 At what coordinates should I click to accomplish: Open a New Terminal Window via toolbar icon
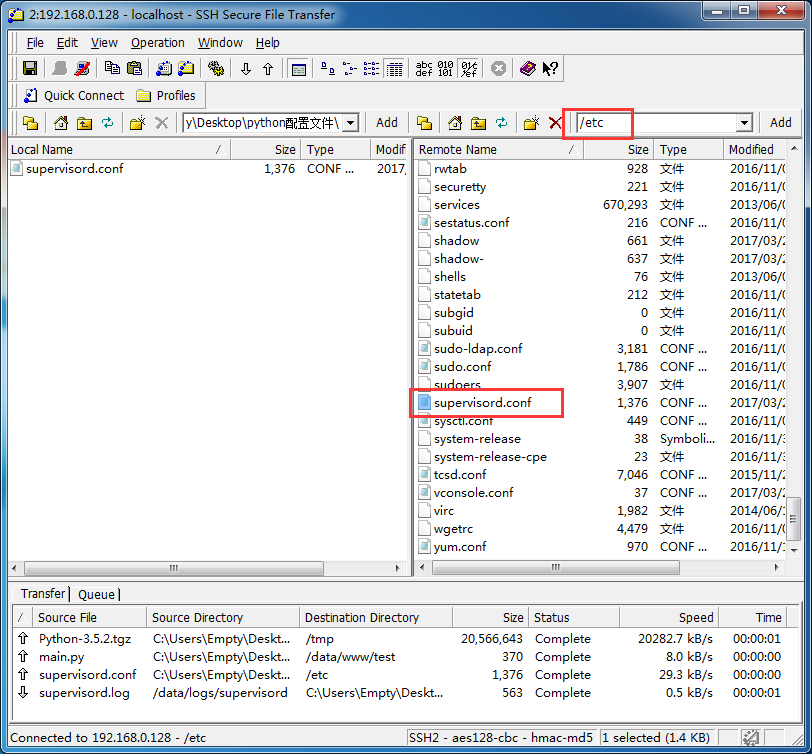point(164,68)
